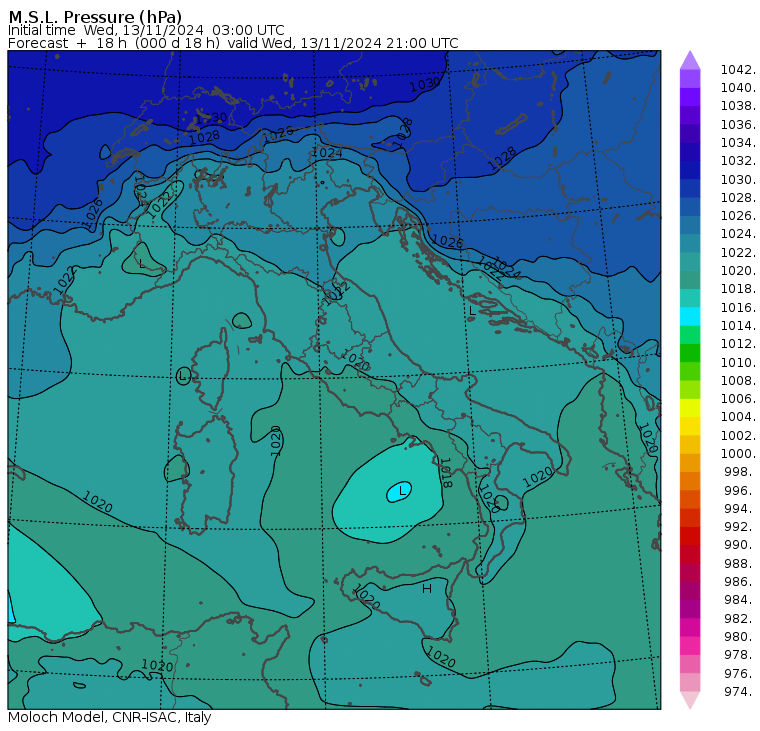The width and height of the screenshot is (760, 731).
Task: Click the '1000.' legend label
Action: 738,454
